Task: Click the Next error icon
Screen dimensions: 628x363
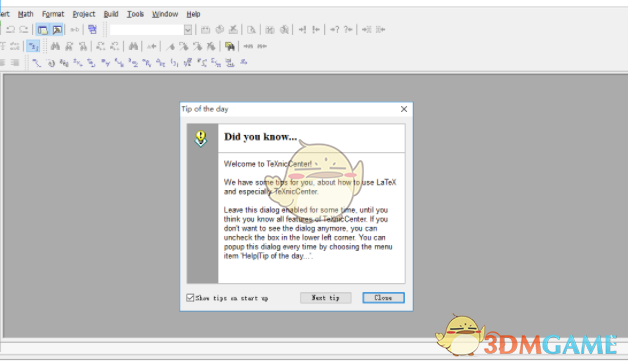Action: [302, 30]
